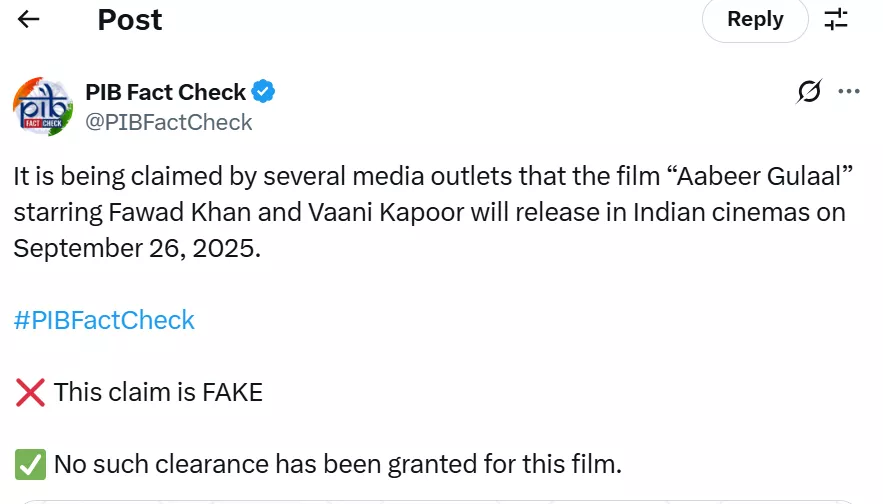Click the "This claim is FAKE" text
The width and height of the screenshot is (883, 504).
[158, 393]
